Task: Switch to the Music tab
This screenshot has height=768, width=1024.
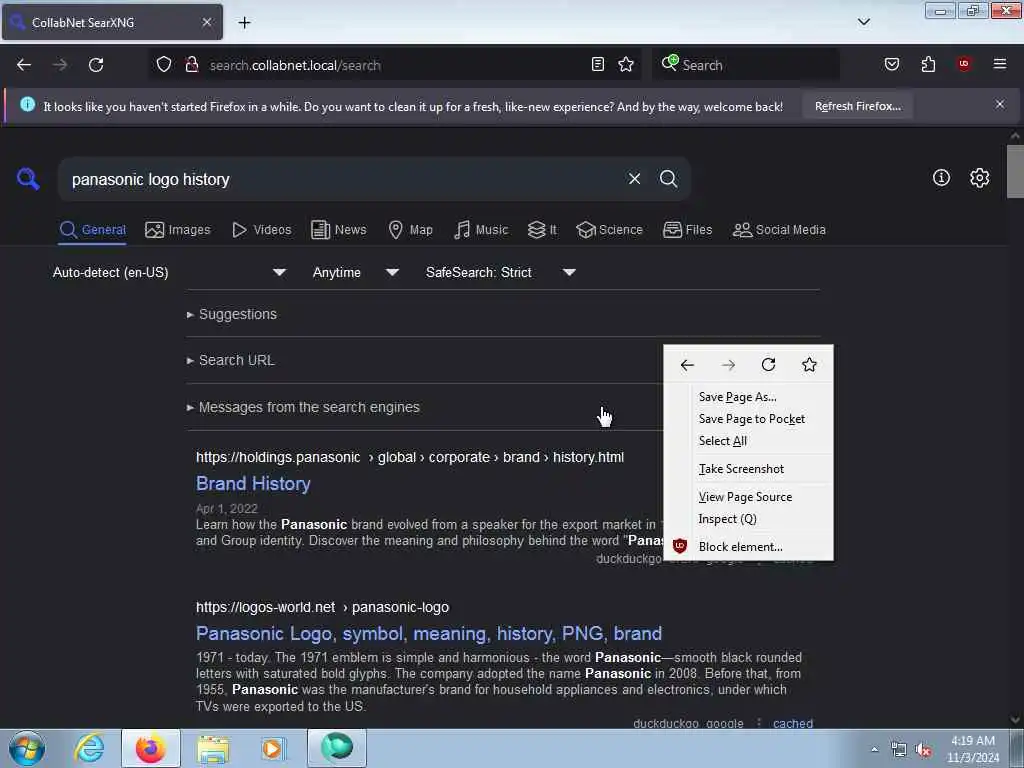Action: coord(481,230)
